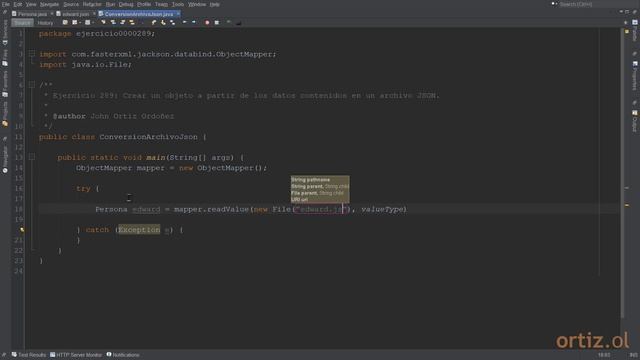640x360 pixels.
Task: Open the Window menu
Action: 197,4
